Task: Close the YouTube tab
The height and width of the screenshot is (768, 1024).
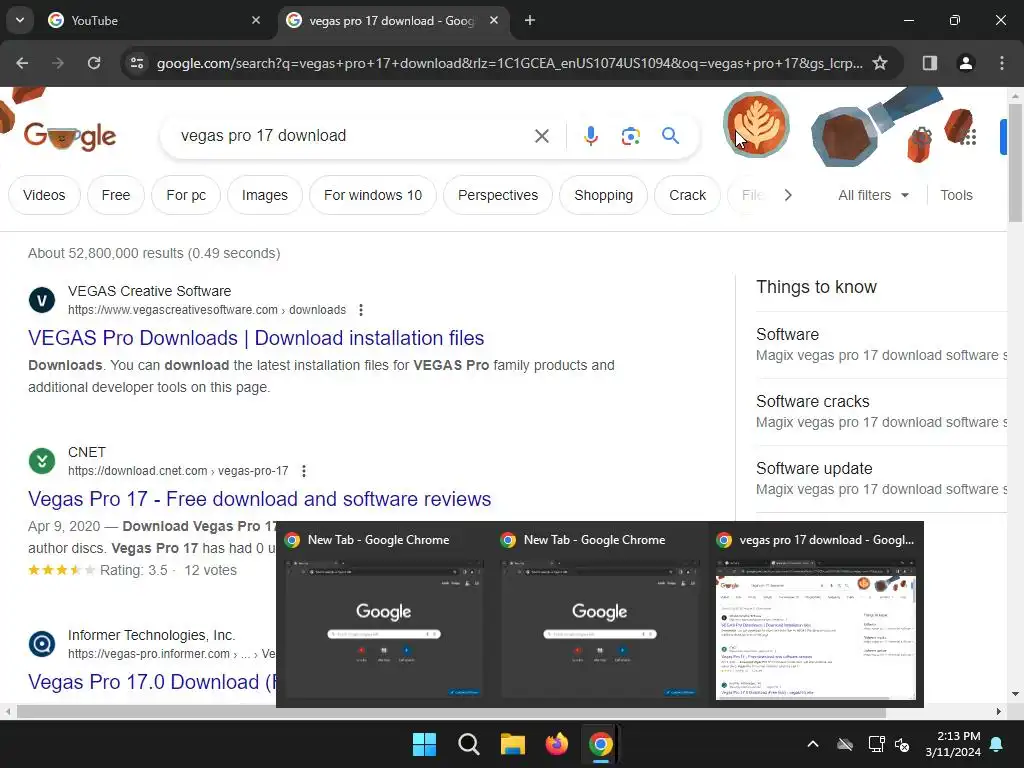Action: click(x=256, y=20)
